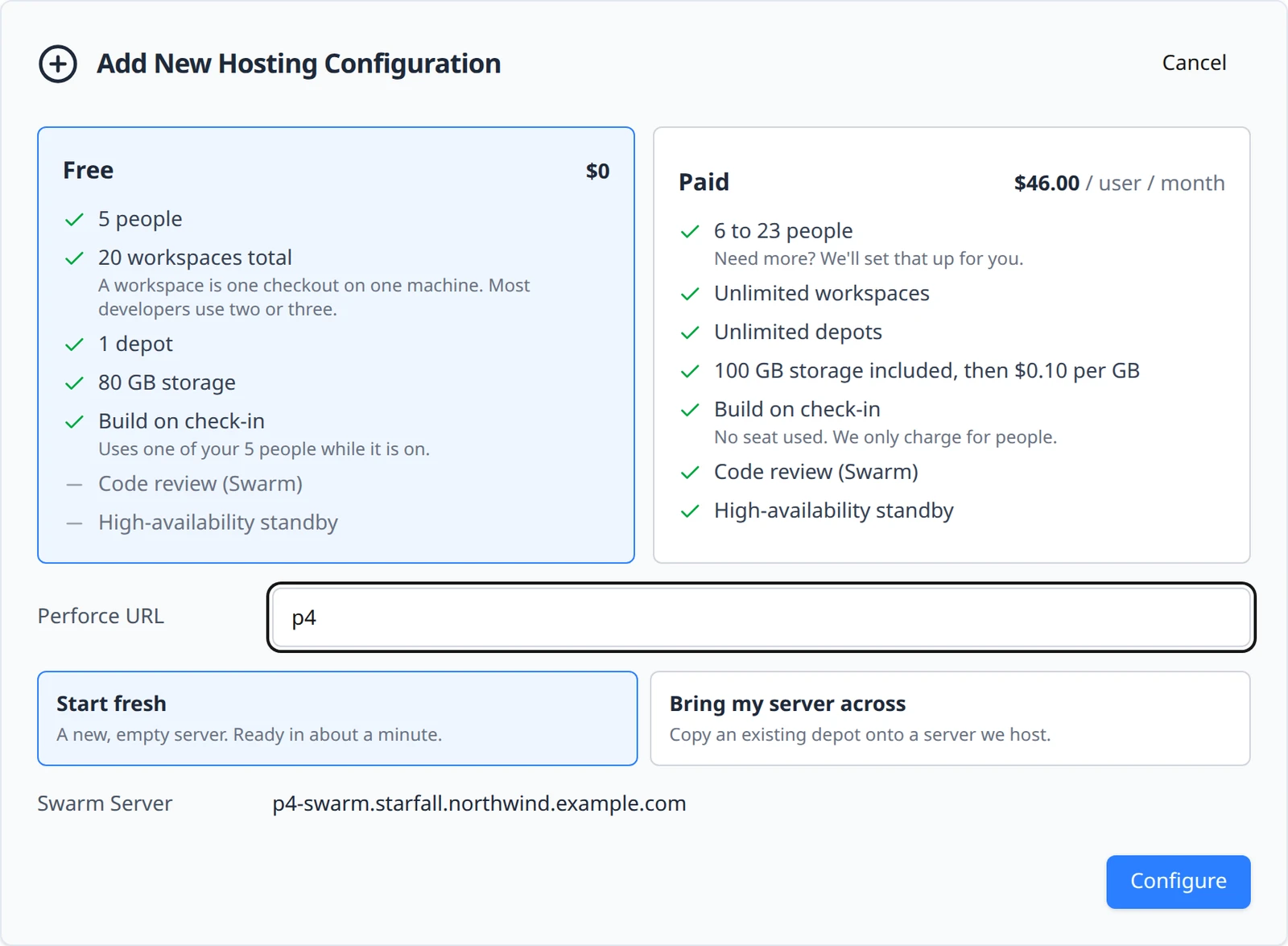Image resolution: width=1288 pixels, height=946 pixels.
Task: Cancel the new hosting configuration
Action: pyautogui.click(x=1194, y=63)
